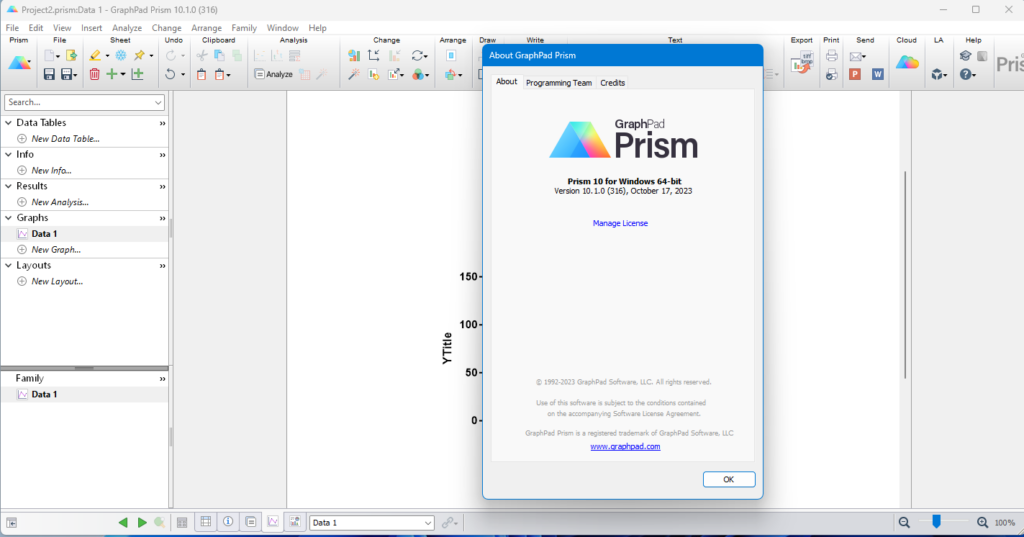Click the double chevron beside Family

click(163, 379)
